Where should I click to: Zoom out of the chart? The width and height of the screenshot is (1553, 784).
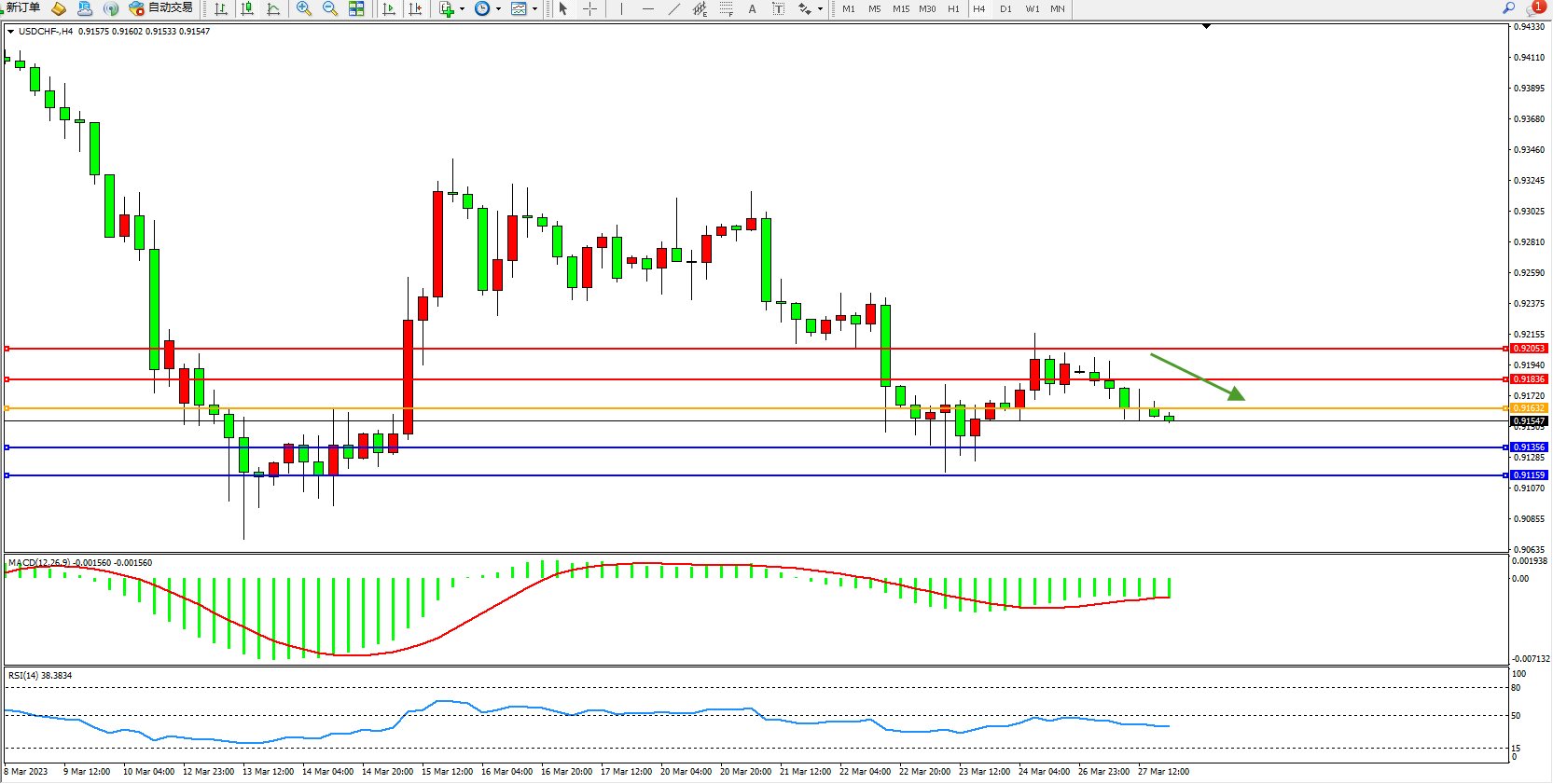(330, 8)
